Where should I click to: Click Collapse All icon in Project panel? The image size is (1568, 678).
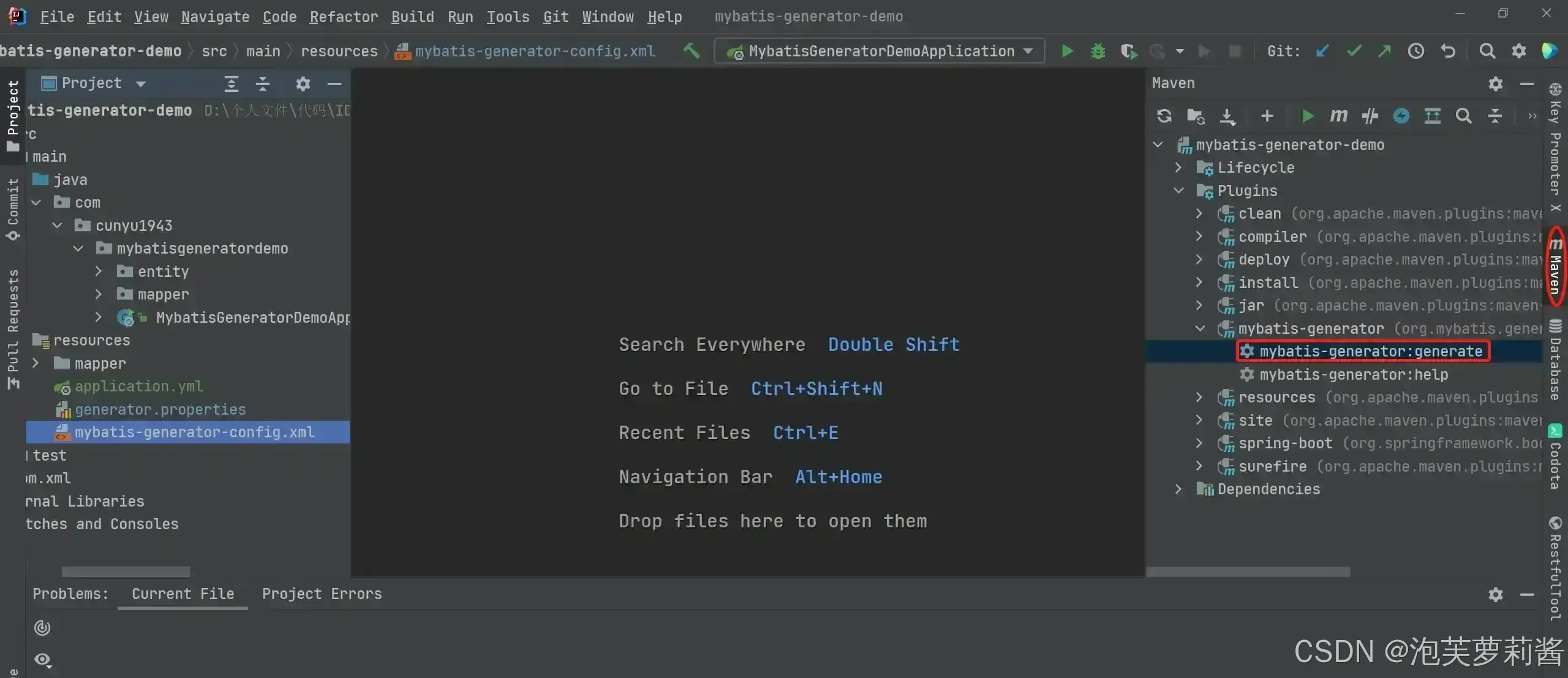(x=263, y=83)
